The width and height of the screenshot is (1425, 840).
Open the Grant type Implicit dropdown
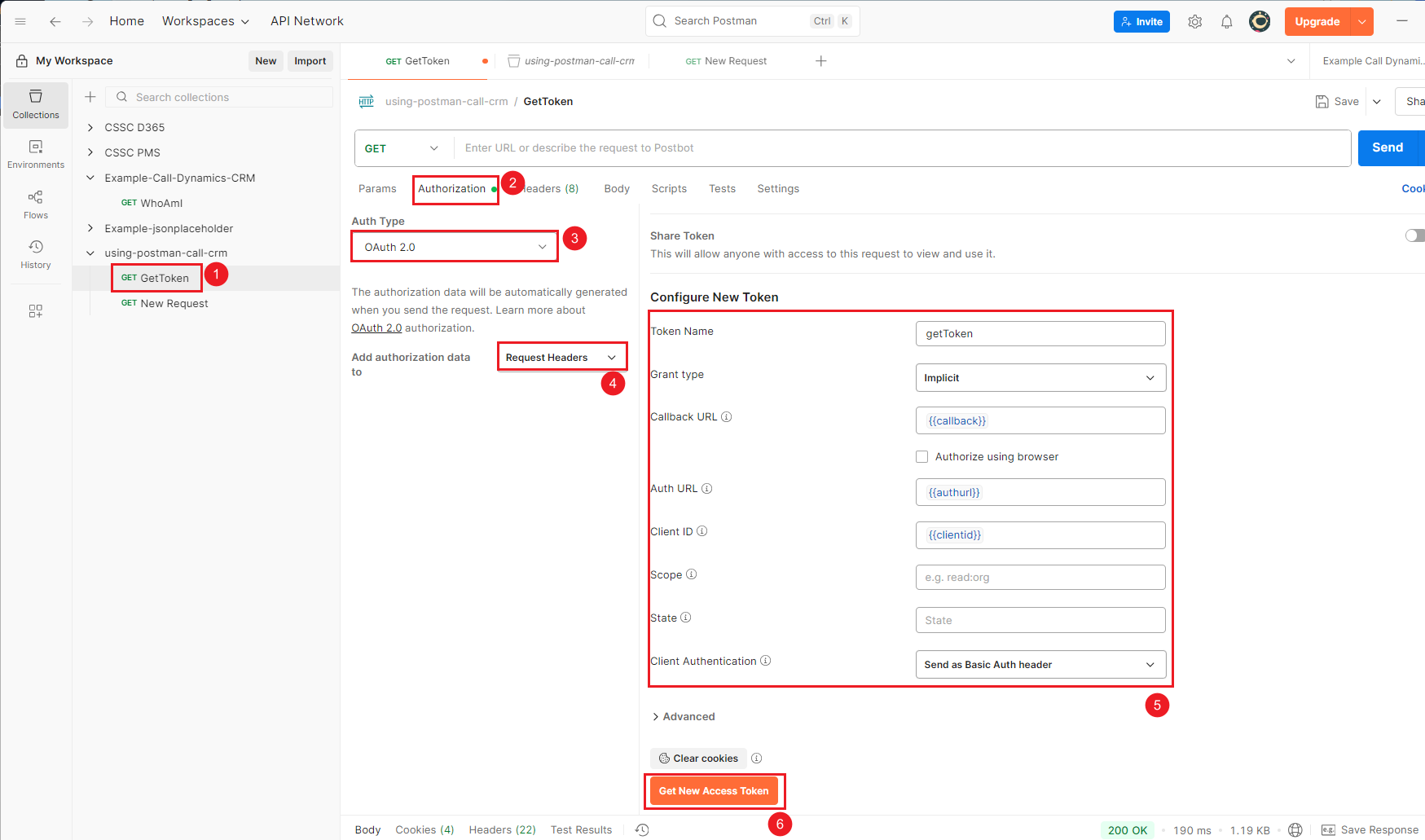pyautogui.click(x=1040, y=378)
